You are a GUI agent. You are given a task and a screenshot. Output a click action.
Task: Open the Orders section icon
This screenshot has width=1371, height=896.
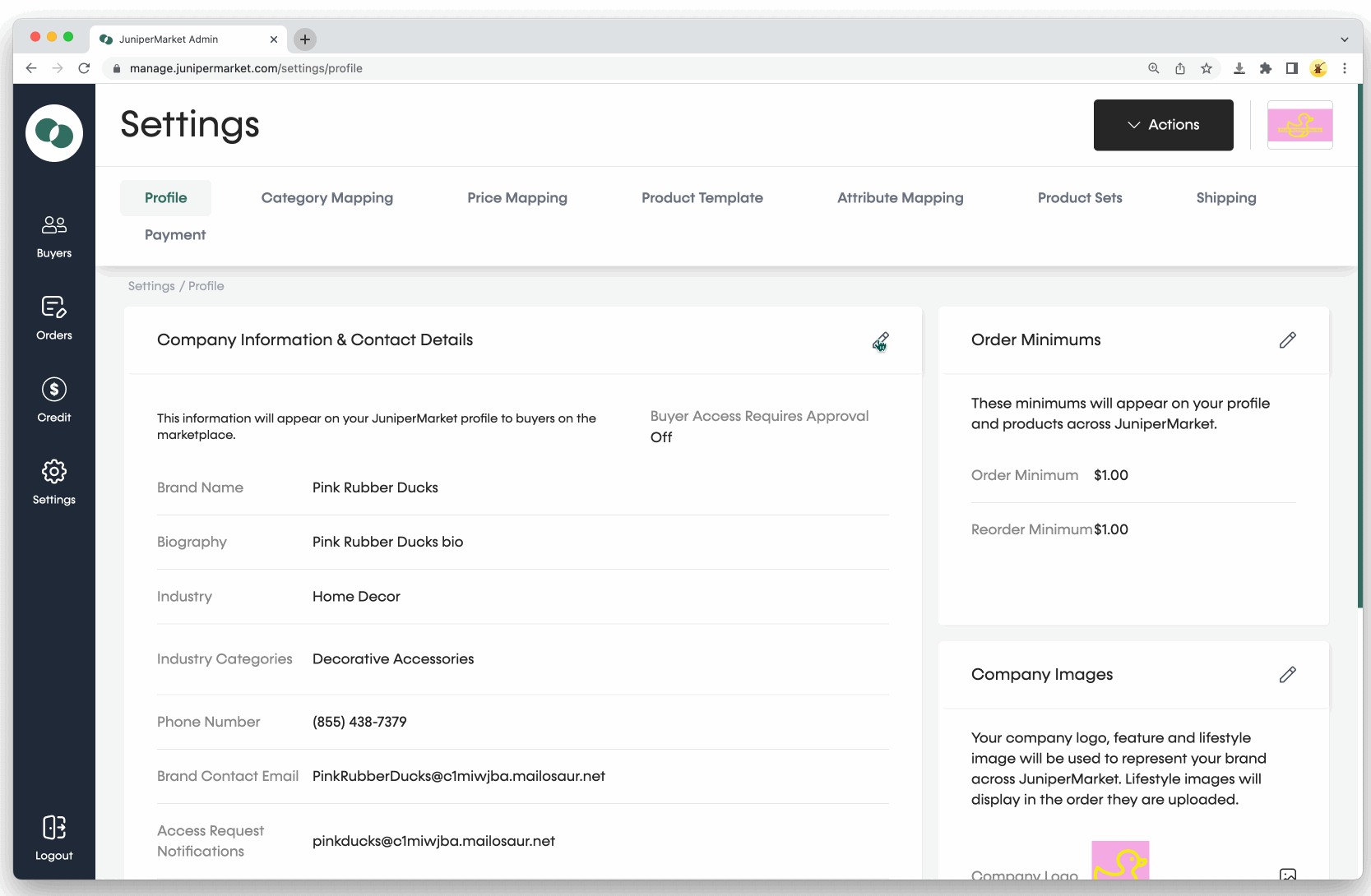pyautogui.click(x=54, y=307)
